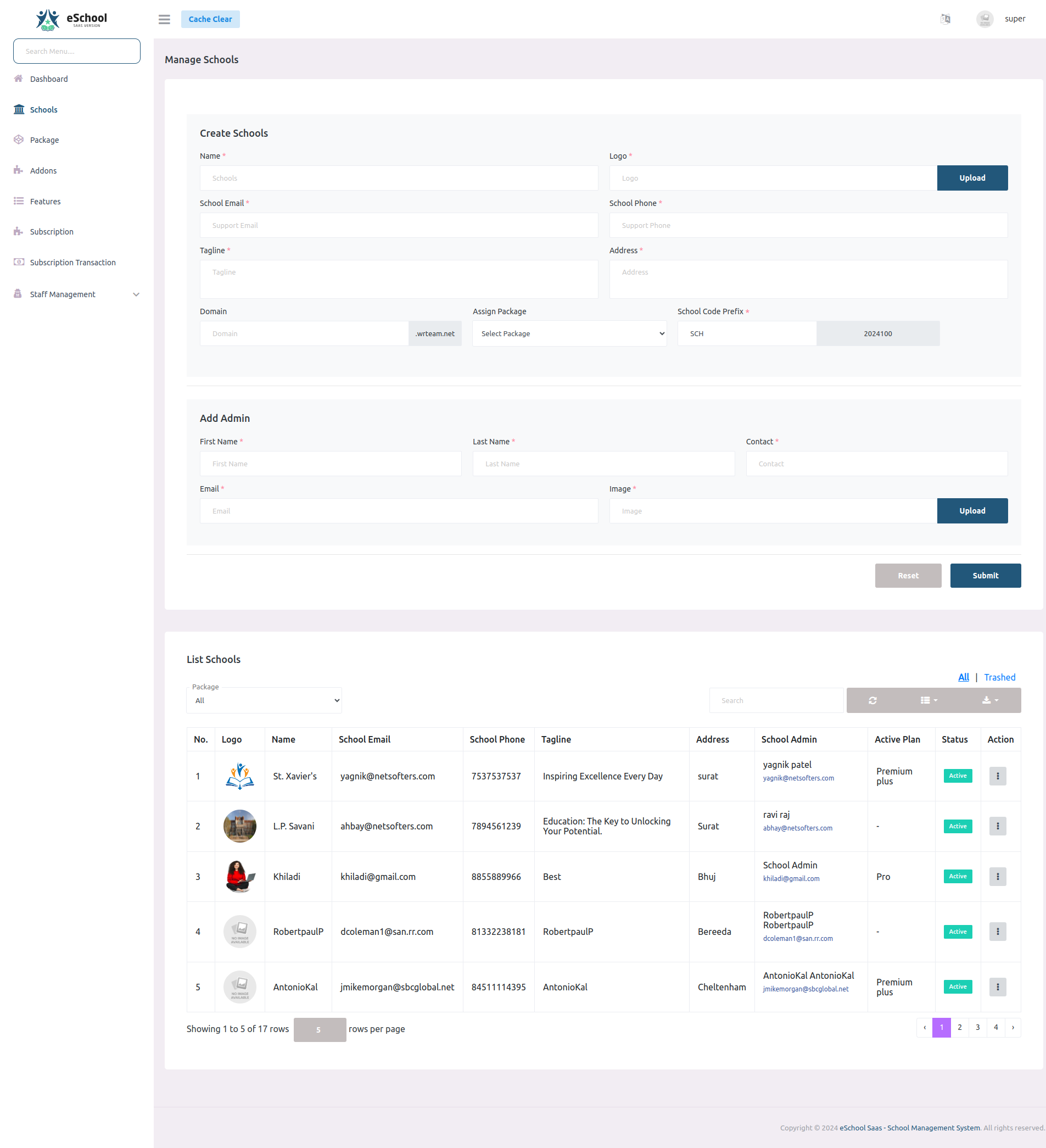Screen dimensions: 1046x1148
Task: Switch to the Trashed schools view
Action: pos(1000,677)
